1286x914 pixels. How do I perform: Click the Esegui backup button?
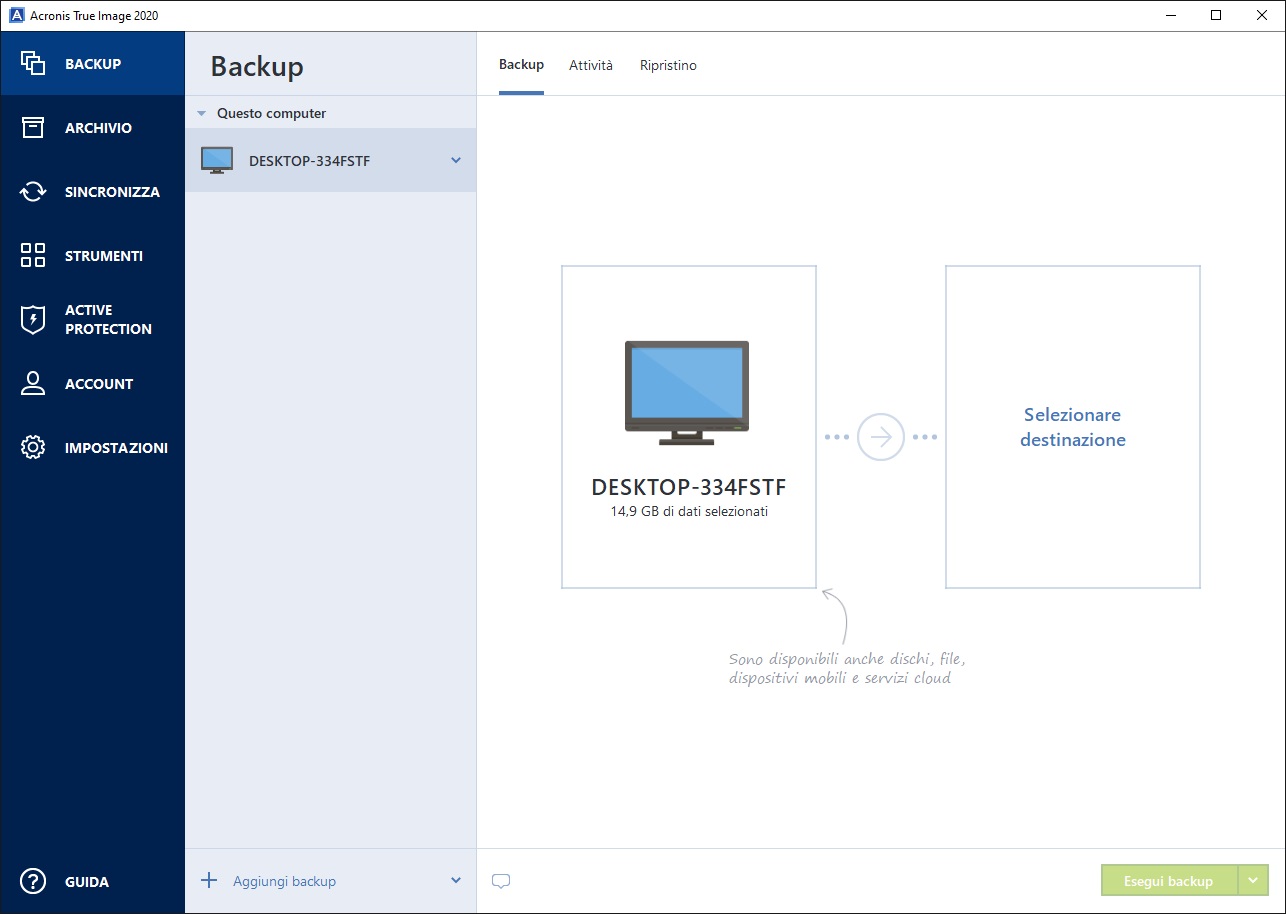click(x=1169, y=880)
